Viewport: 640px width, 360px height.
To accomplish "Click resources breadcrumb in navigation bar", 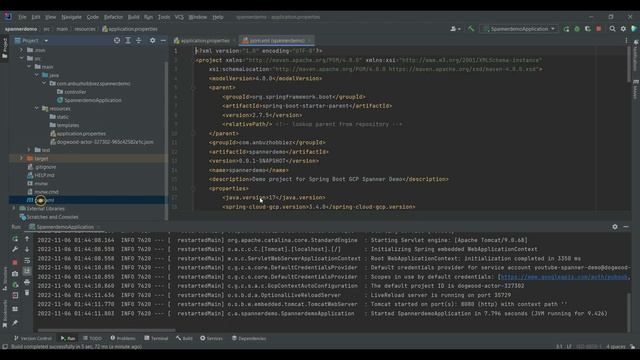I will point(85,29).
